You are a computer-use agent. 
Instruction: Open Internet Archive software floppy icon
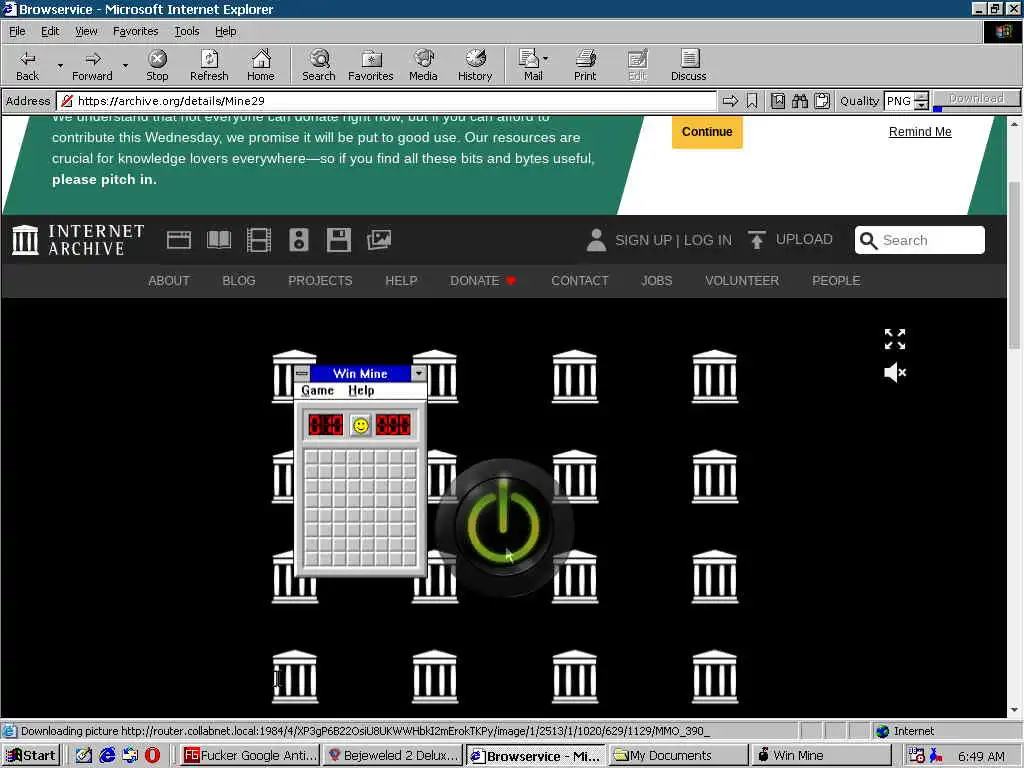(339, 240)
